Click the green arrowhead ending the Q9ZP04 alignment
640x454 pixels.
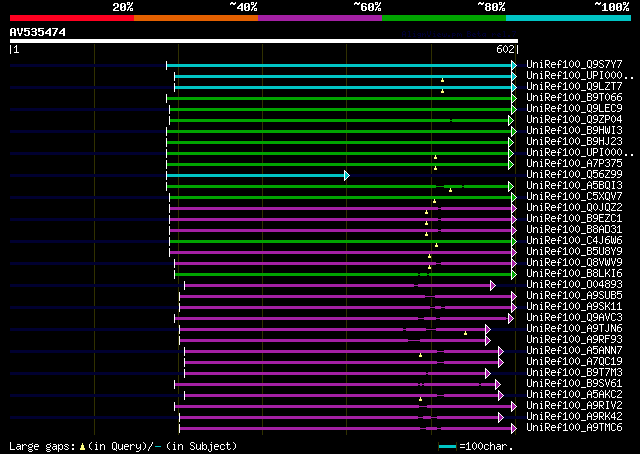(511, 120)
